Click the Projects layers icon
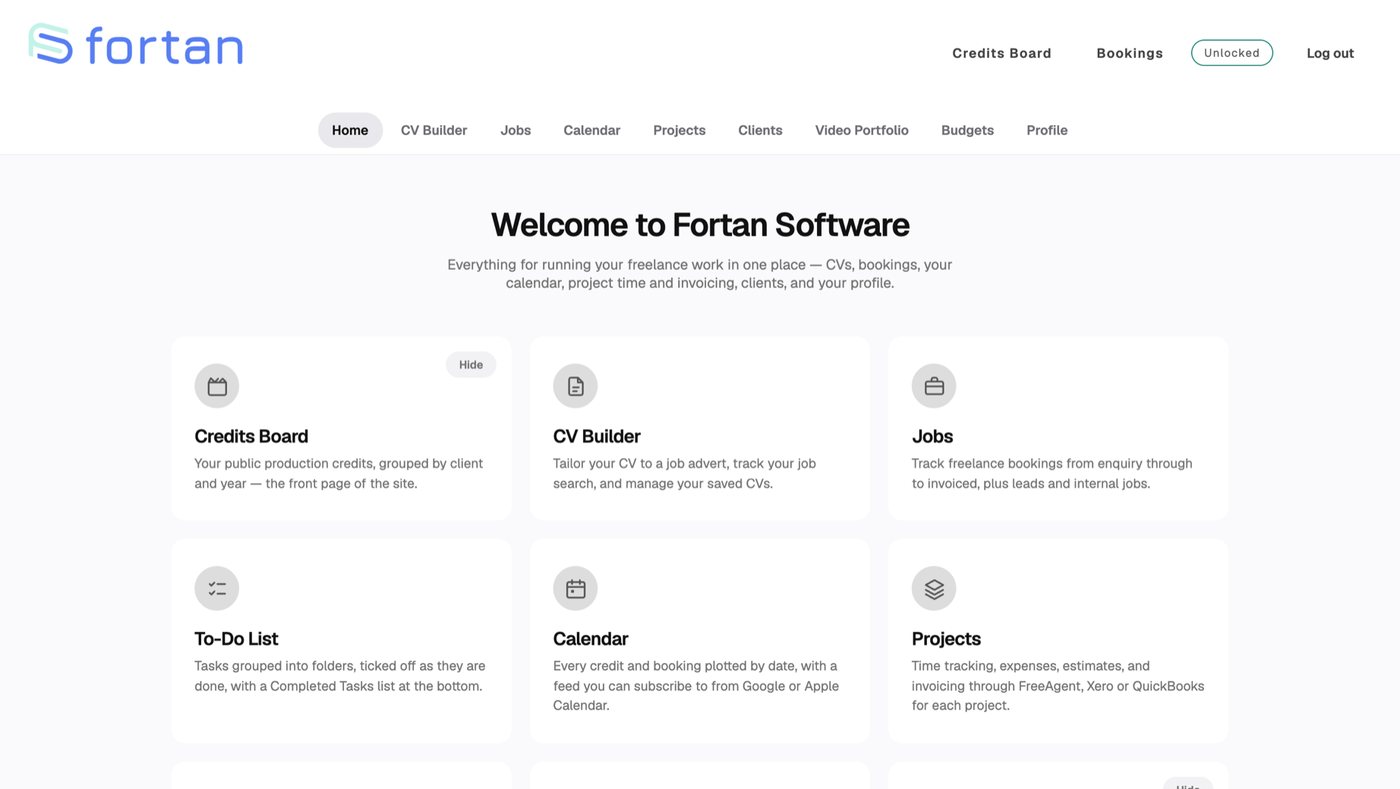The image size is (1400, 789). pos(934,588)
